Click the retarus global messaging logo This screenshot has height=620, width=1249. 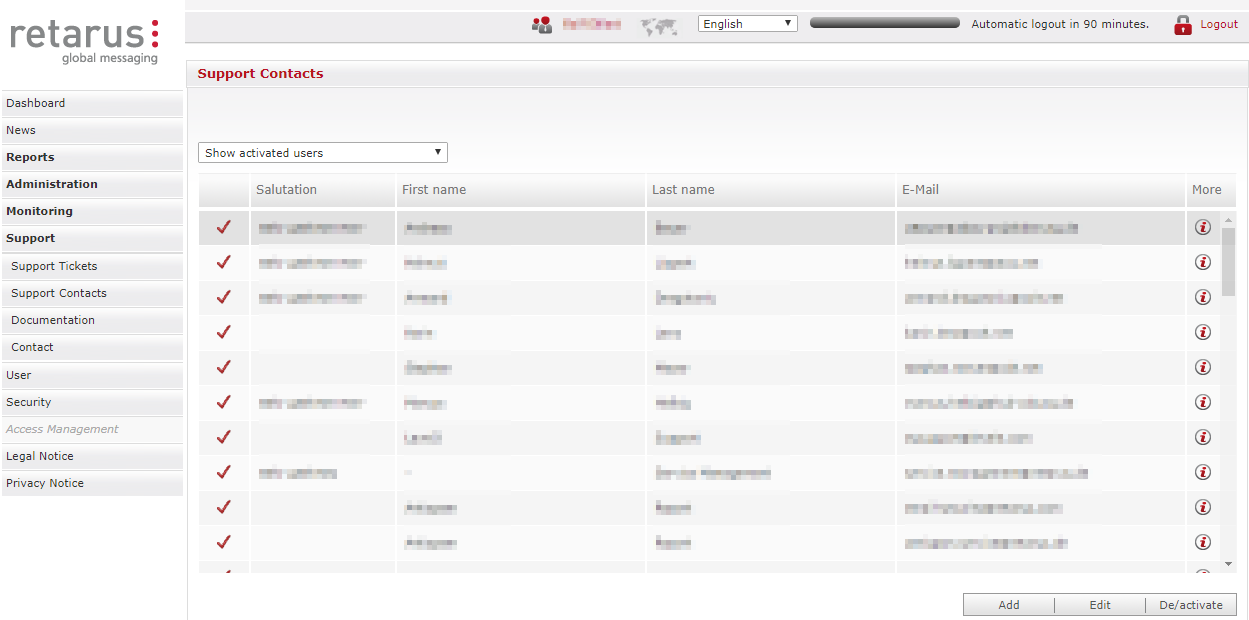(85, 40)
